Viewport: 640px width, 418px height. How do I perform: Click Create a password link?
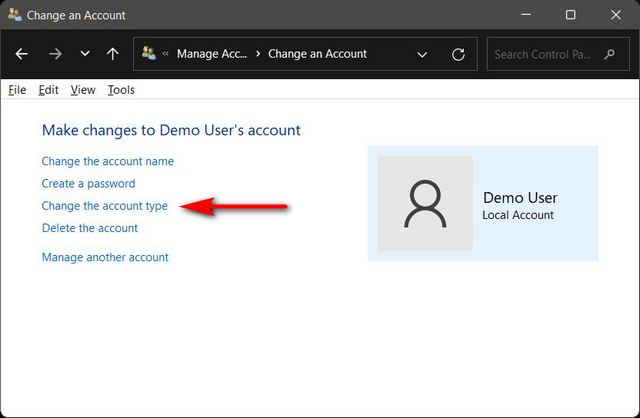(88, 184)
